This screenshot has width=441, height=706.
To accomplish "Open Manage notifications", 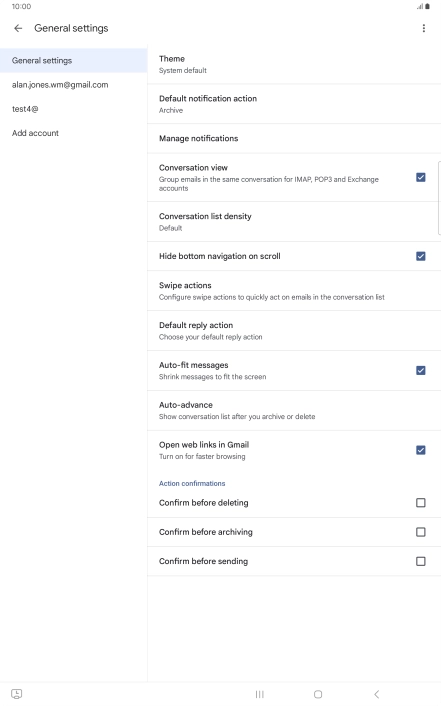I will (294, 139).
